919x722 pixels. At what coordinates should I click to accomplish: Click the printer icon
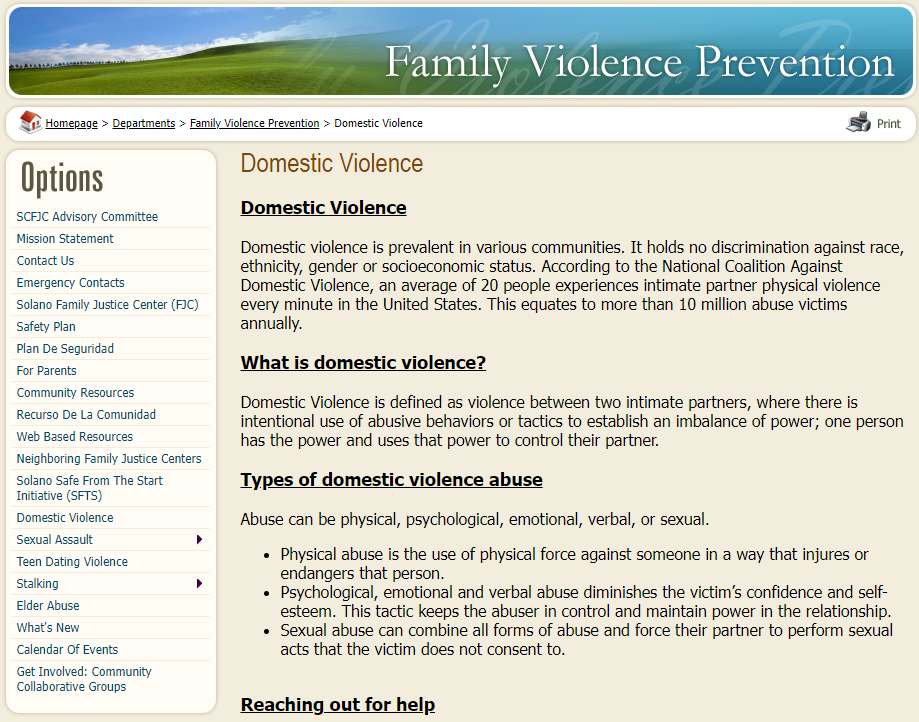click(x=858, y=122)
